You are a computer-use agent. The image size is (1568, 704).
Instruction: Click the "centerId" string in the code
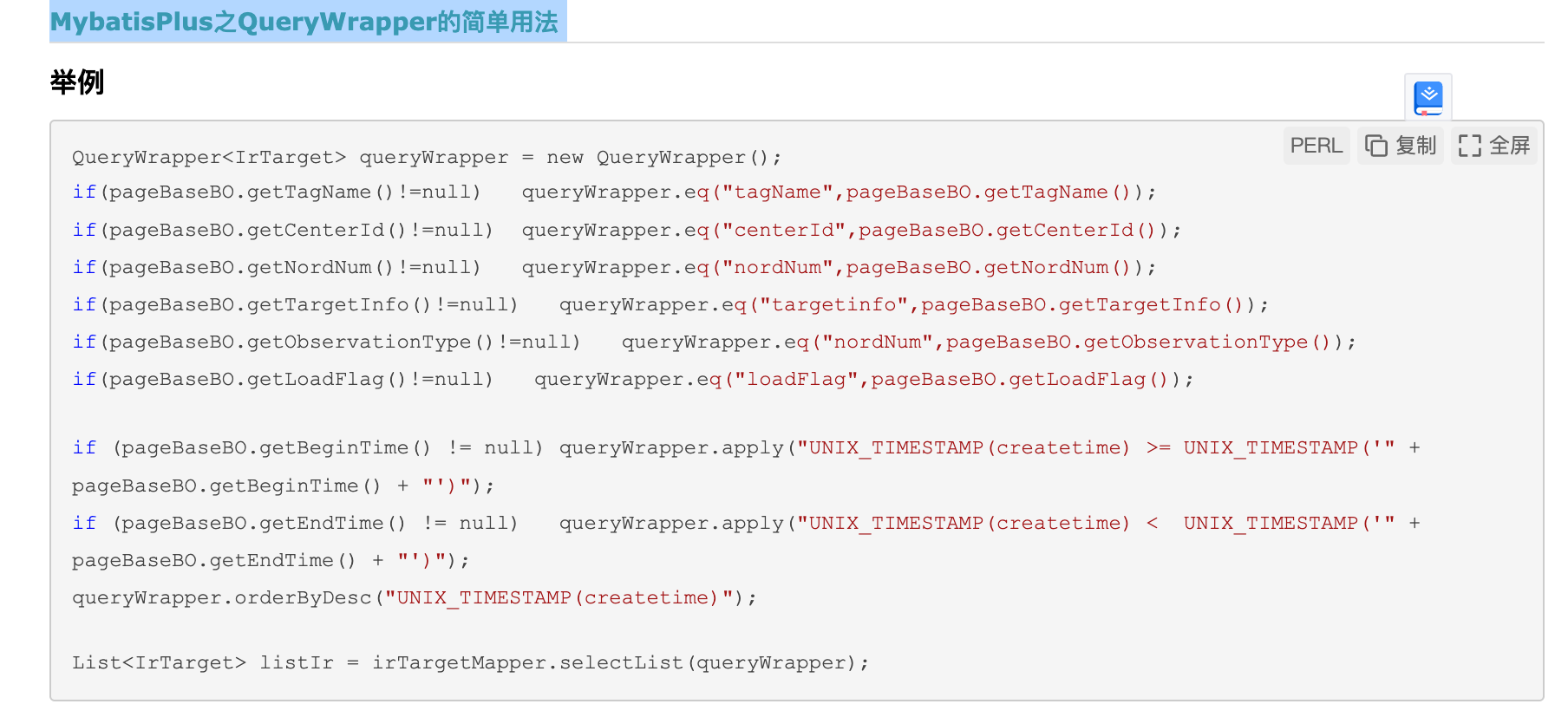[x=784, y=231]
